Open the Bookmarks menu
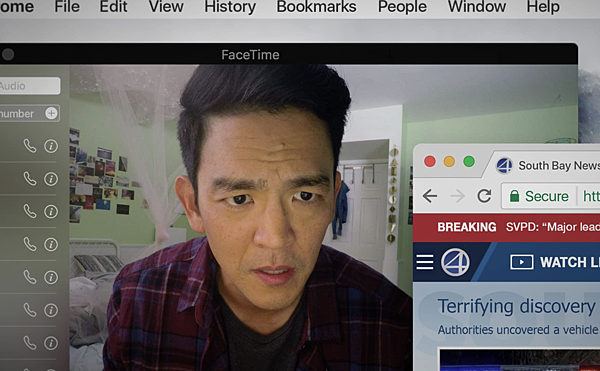Viewport: 600px width, 371px height. tap(316, 7)
